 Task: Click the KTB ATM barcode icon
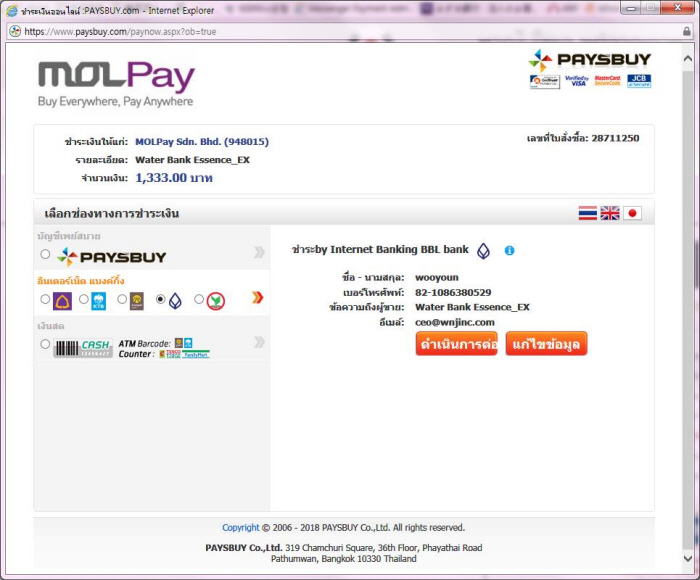(188, 343)
